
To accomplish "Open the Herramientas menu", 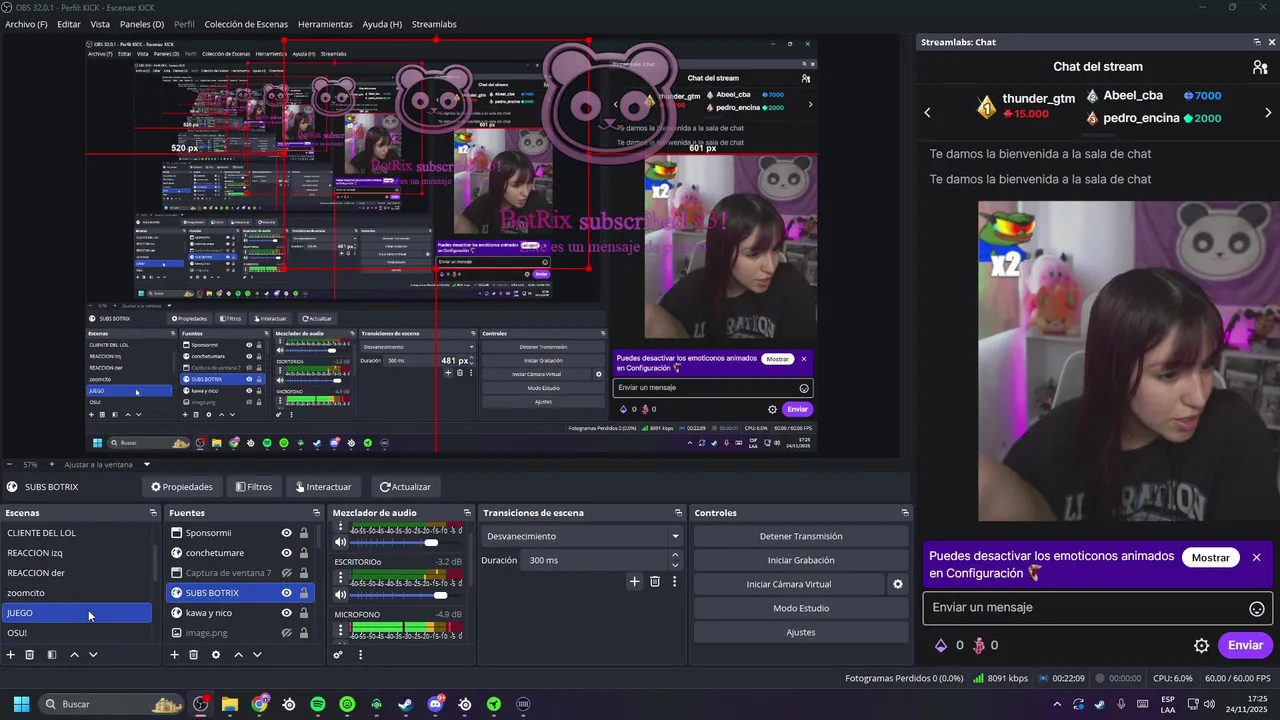I will (x=325, y=24).
